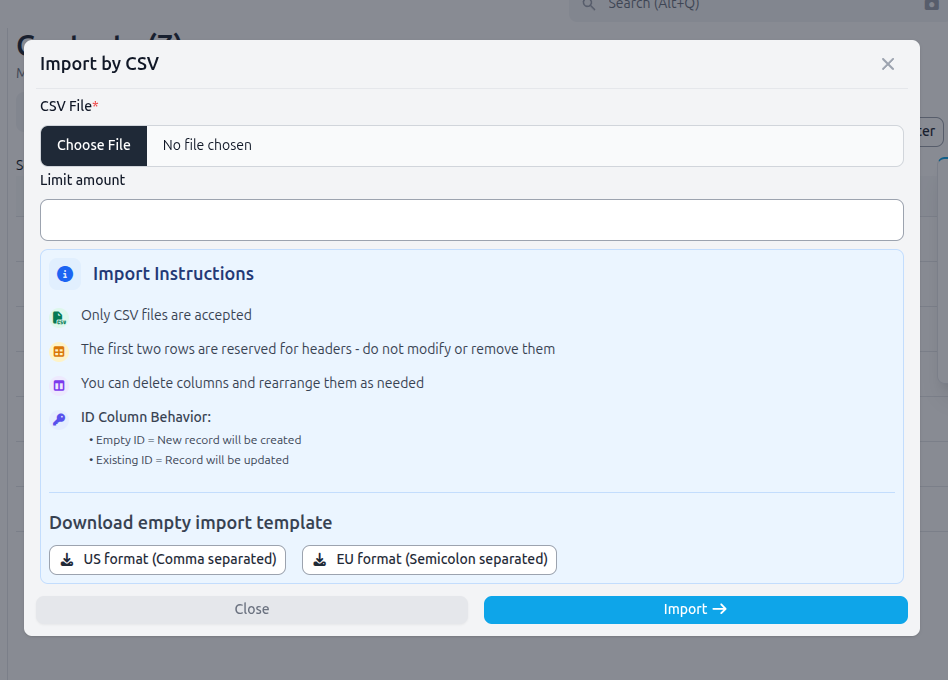Click the arrow icon inside the Import button

pos(719,609)
